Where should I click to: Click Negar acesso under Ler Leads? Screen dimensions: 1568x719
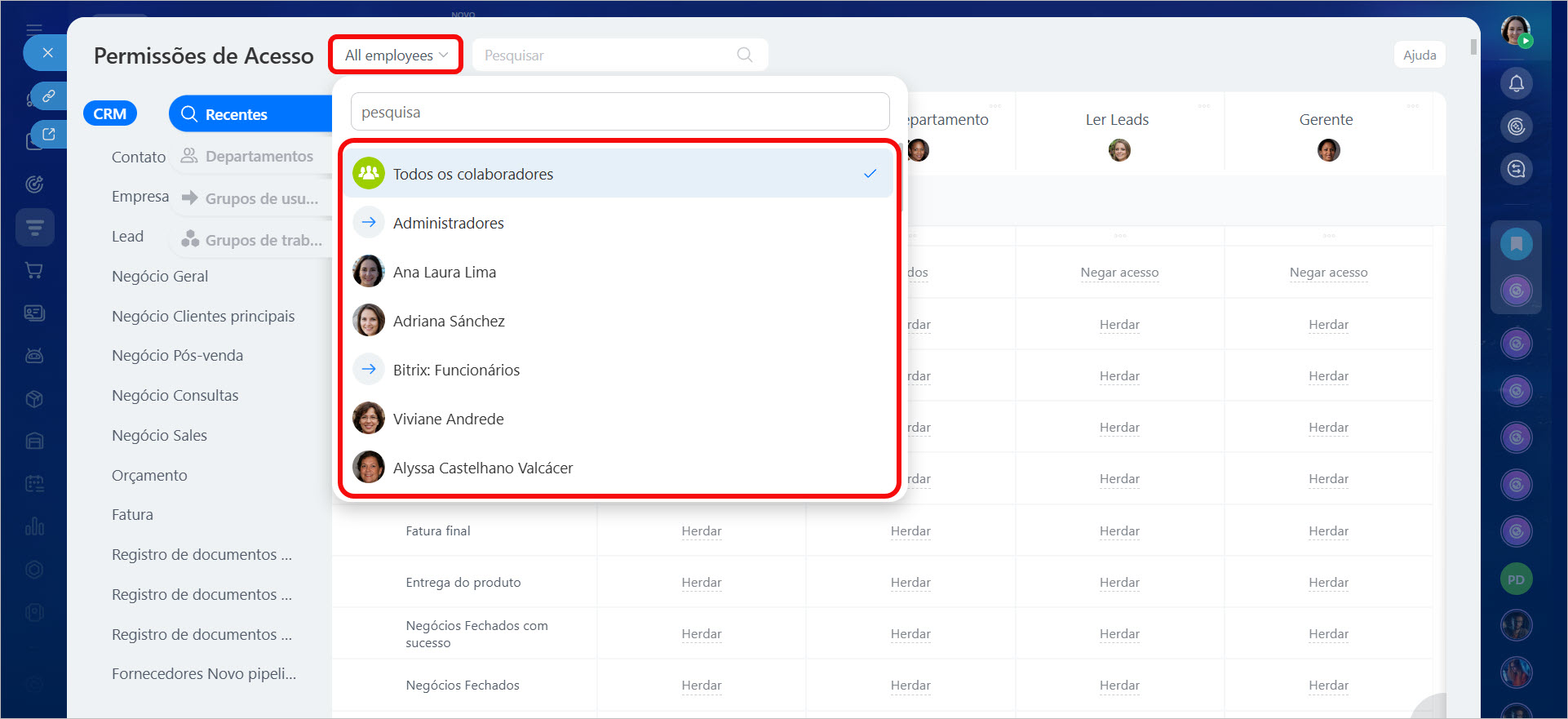(1119, 273)
